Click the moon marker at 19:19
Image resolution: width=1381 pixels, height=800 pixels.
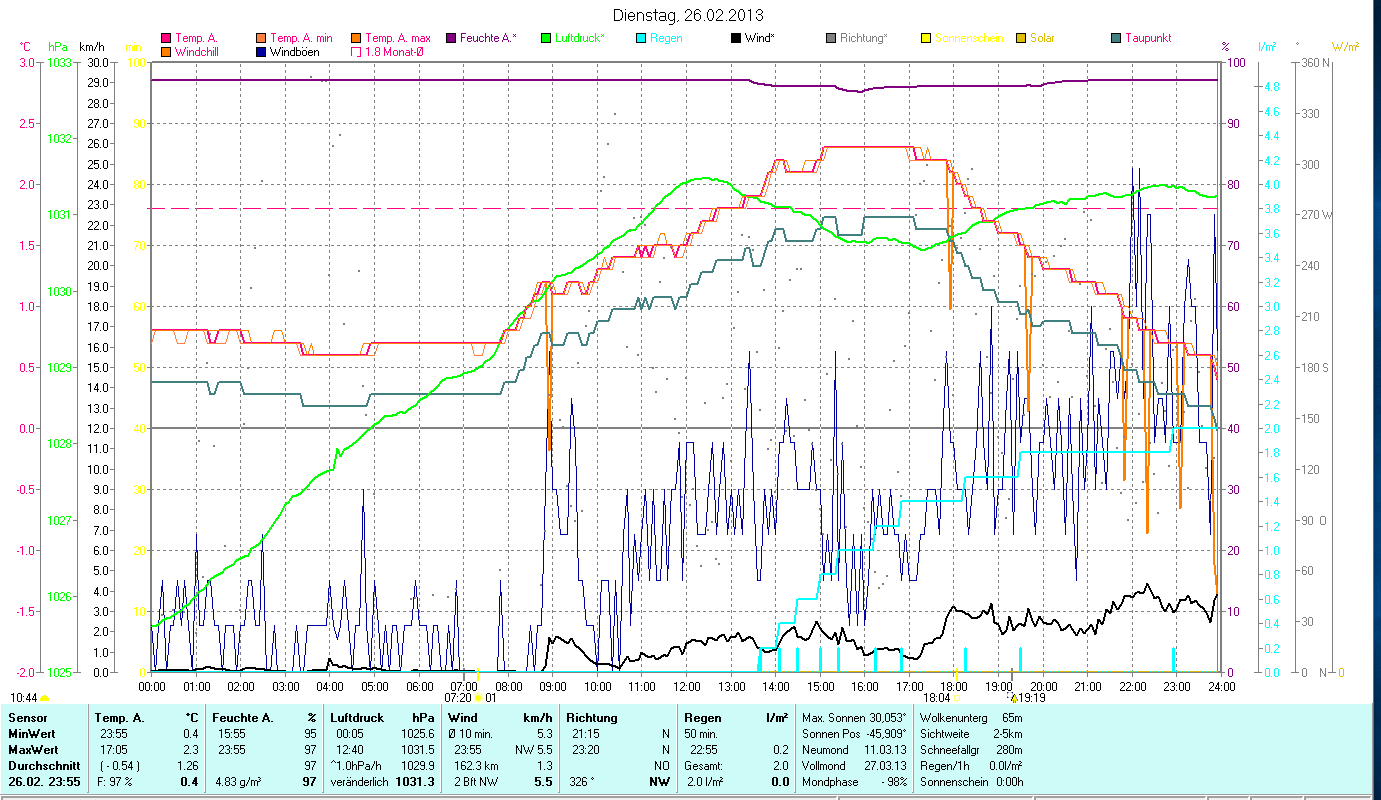pos(1014,698)
